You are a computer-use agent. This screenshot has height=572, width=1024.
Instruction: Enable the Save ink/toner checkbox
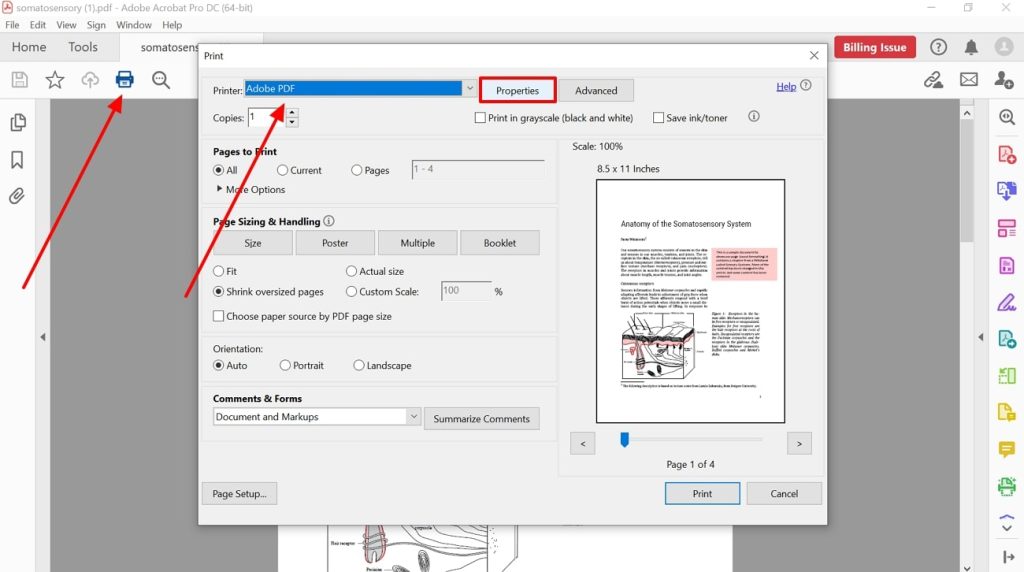(658, 118)
